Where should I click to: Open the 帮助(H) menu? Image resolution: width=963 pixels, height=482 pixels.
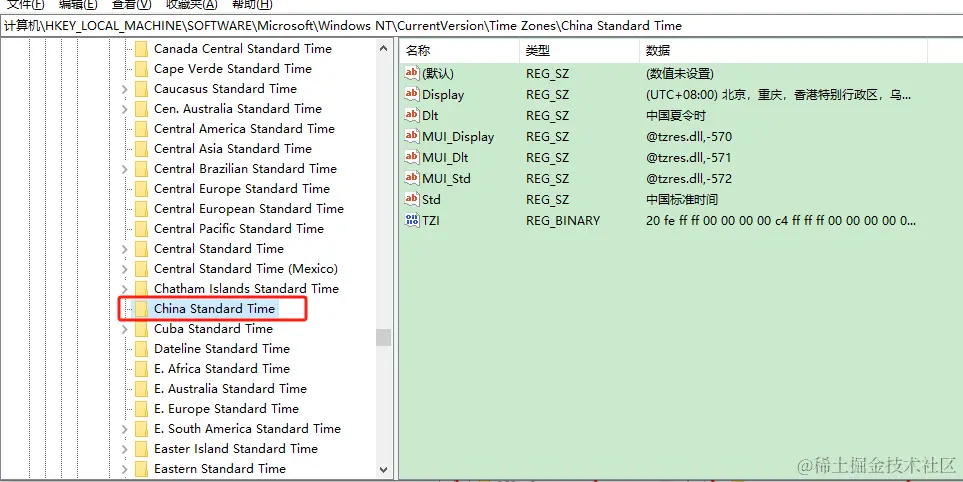pyautogui.click(x=252, y=4)
